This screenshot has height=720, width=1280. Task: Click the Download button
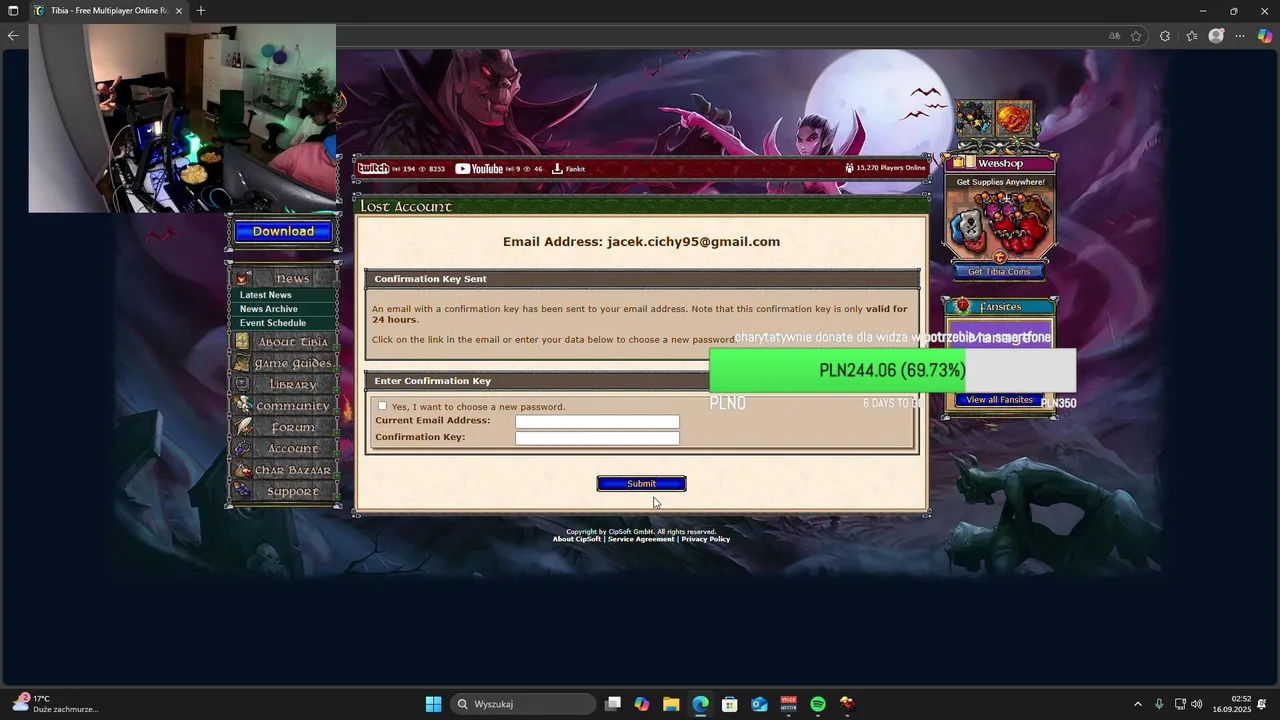[x=283, y=231]
